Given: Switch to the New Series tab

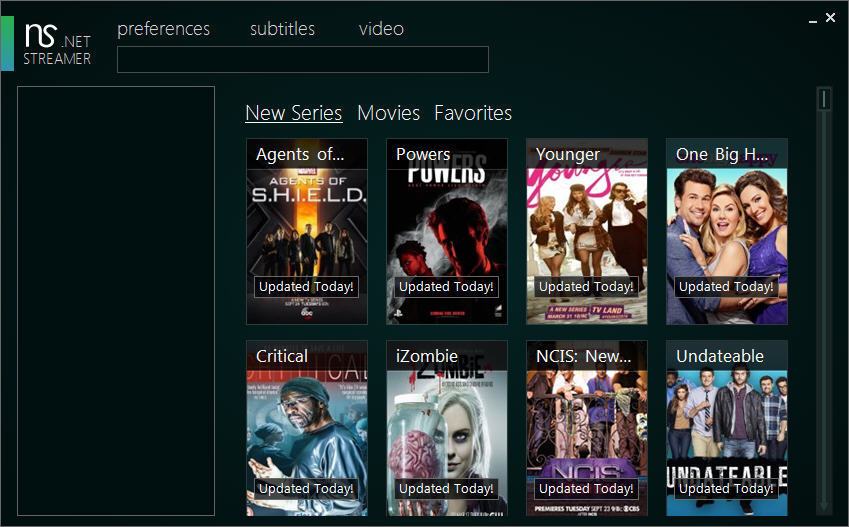Looking at the screenshot, I should 293,113.
